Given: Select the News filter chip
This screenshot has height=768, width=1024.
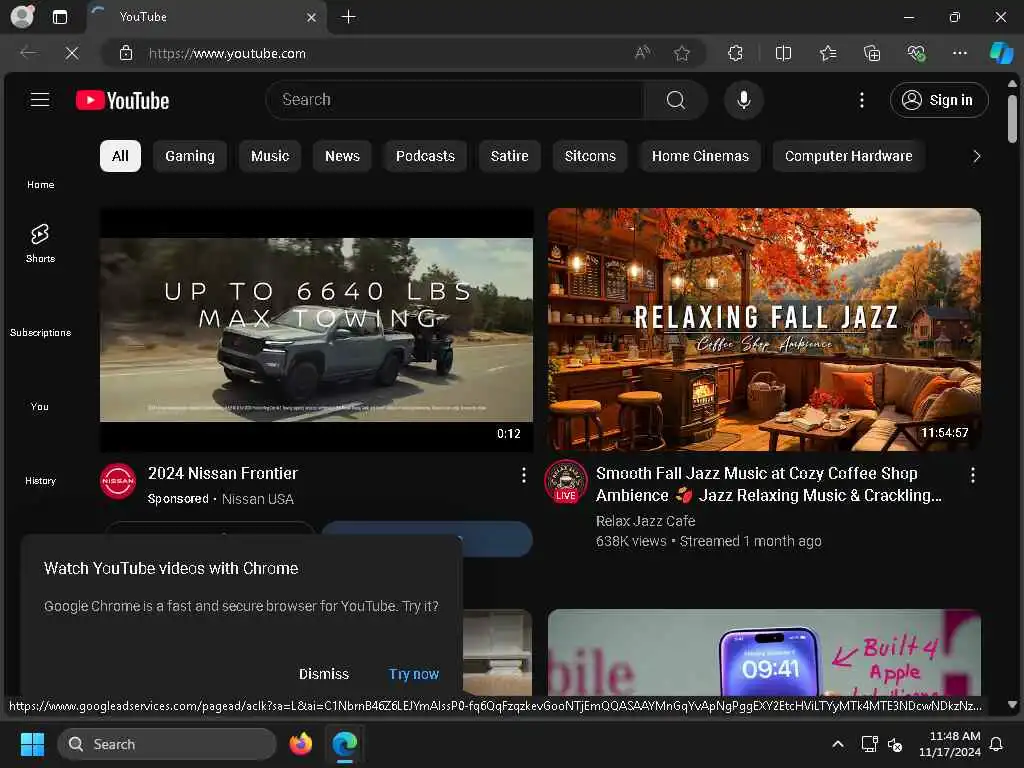Looking at the screenshot, I should (342, 156).
